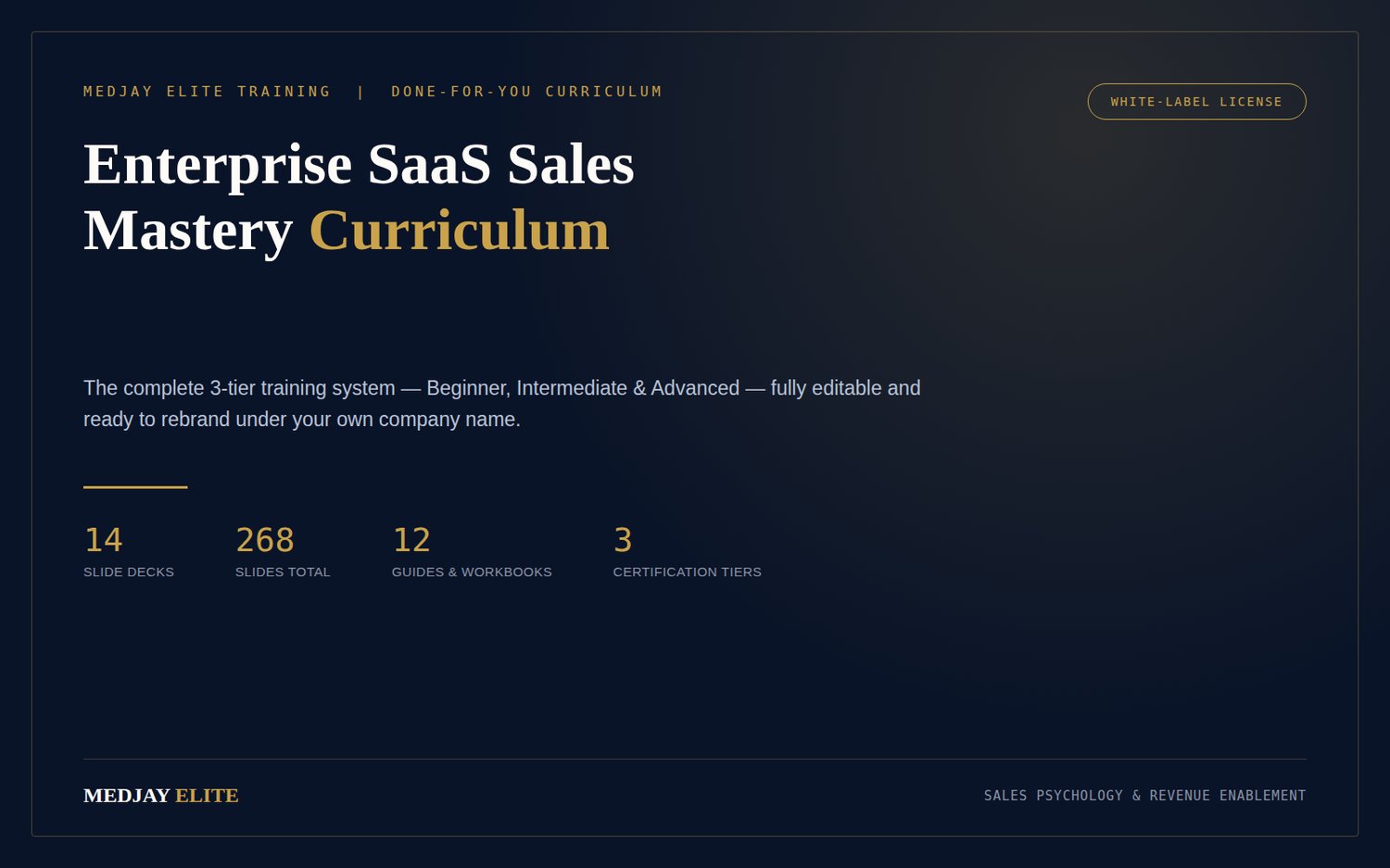The image size is (1390, 868).
Task: Click the DONE-FOR-YOU CURRICULUM label
Action: [526, 92]
